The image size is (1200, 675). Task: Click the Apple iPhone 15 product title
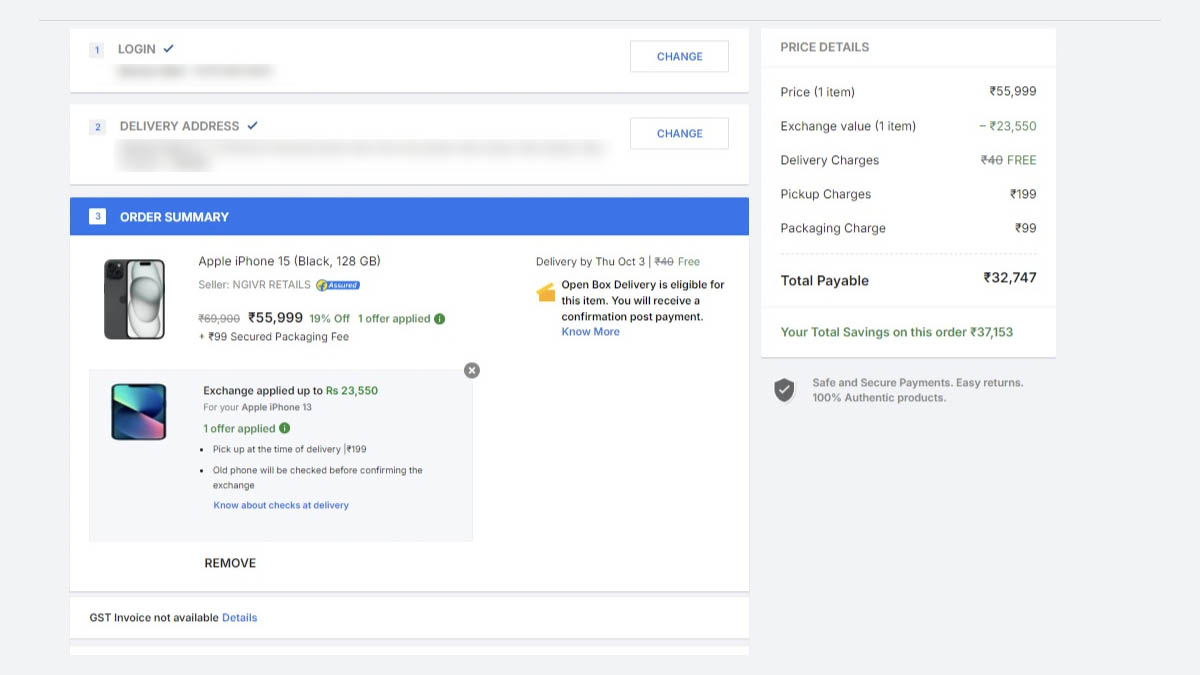pyautogui.click(x=289, y=261)
